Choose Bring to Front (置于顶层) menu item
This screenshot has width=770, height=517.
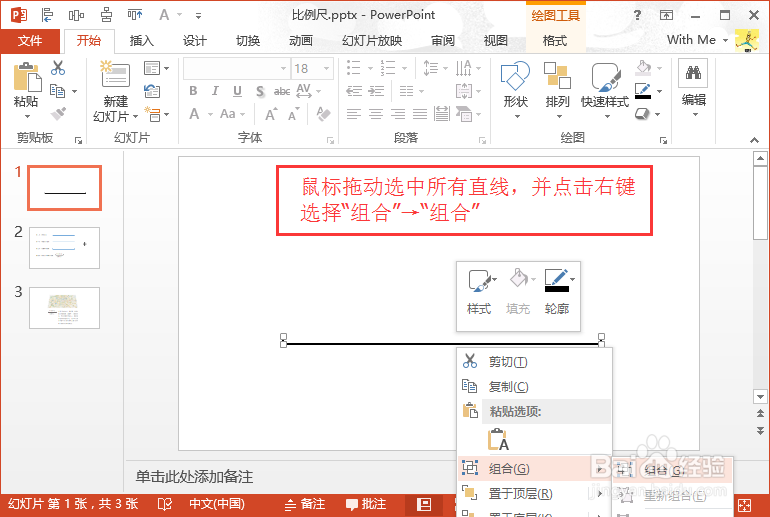click(x=534, y=493)
